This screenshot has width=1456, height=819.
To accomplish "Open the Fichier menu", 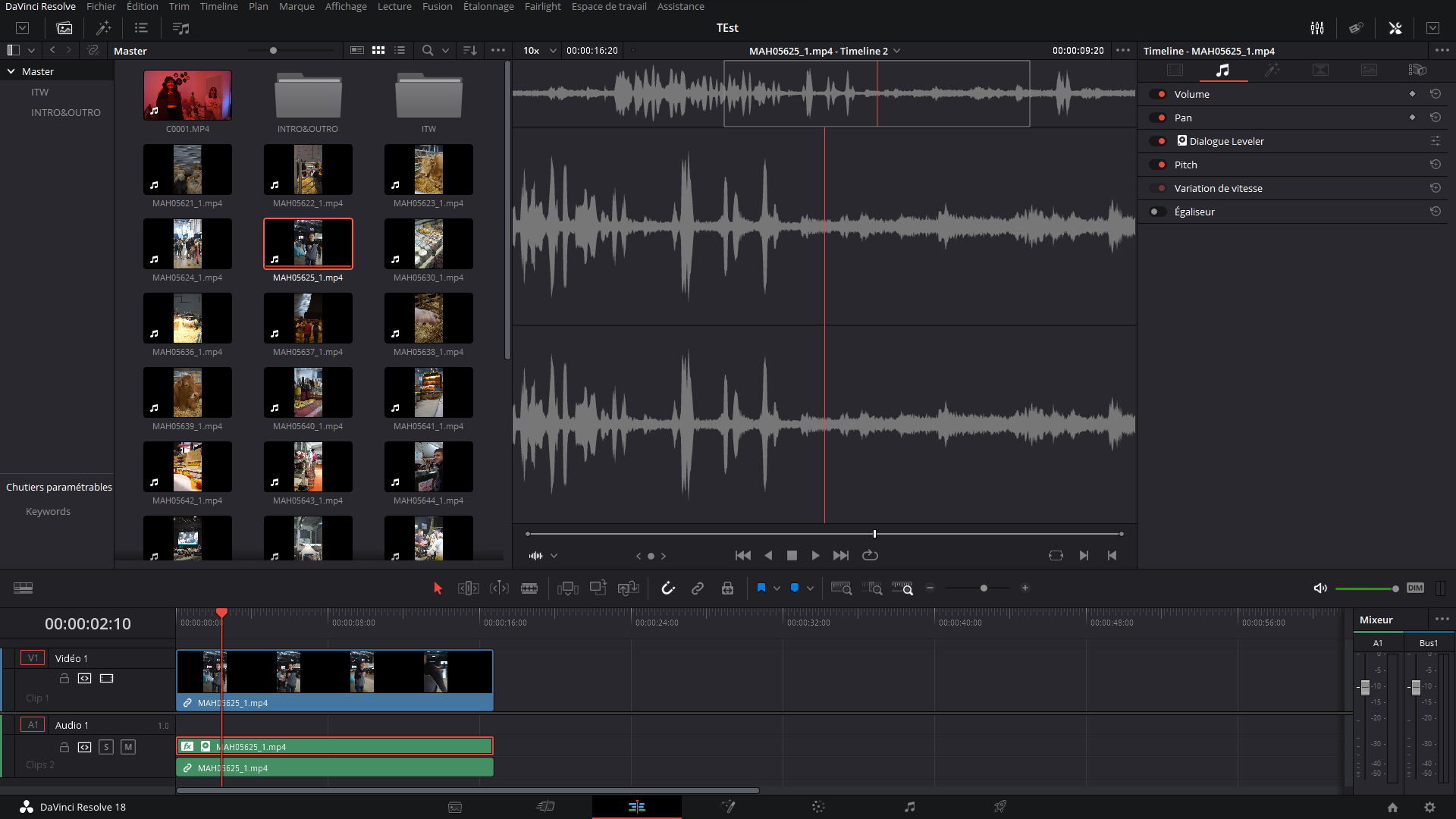I will [x=101, y=7].
